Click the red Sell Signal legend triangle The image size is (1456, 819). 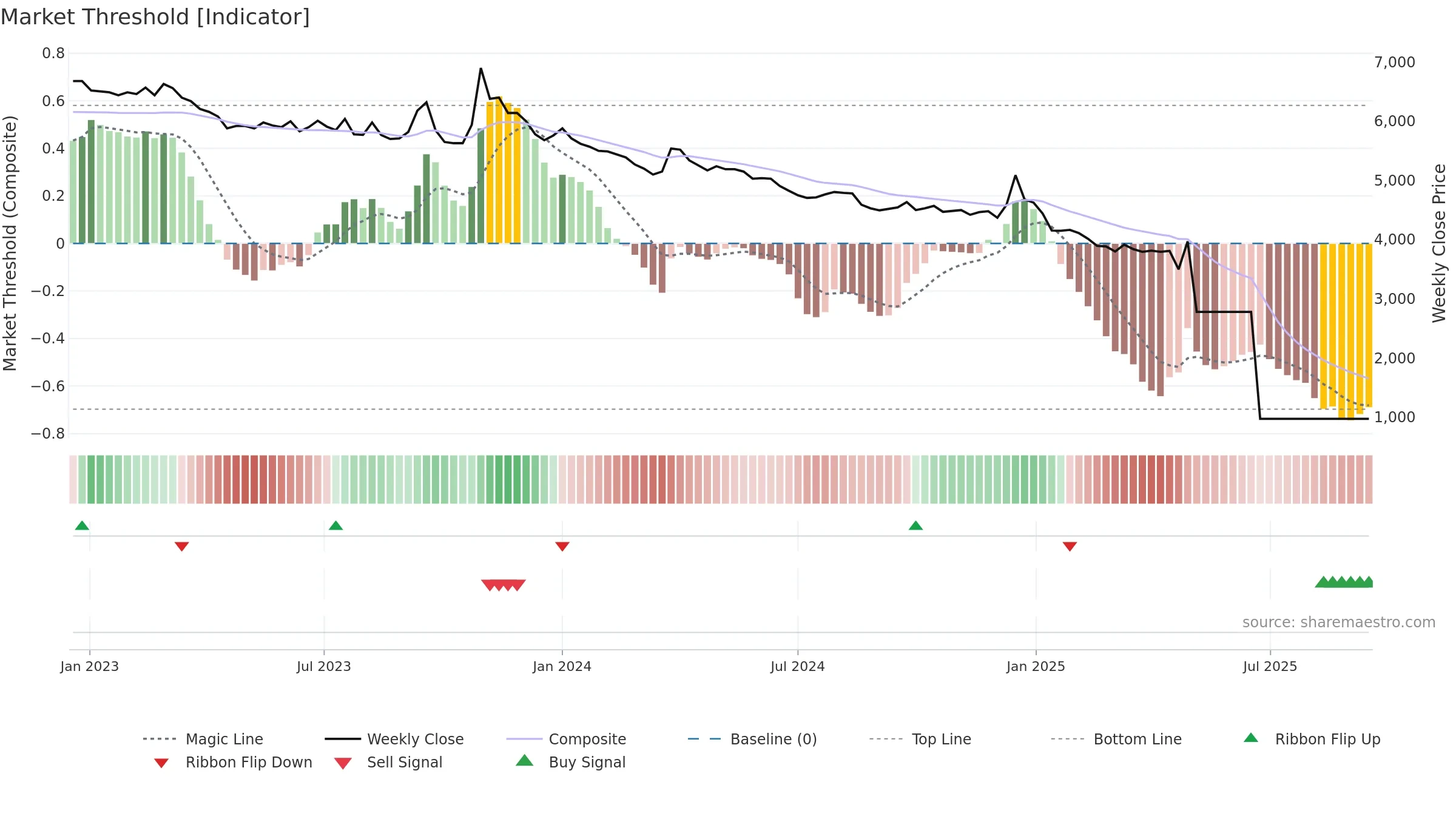343,763
